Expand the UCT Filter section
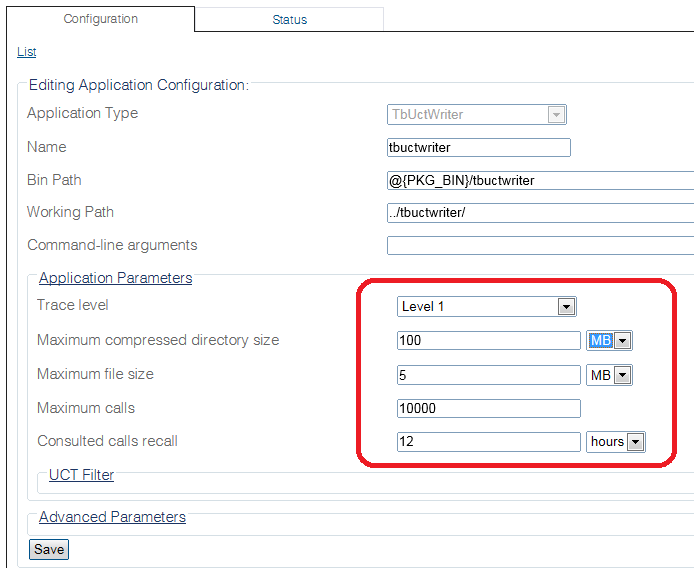The image size is (694, 568). [81, 475]
